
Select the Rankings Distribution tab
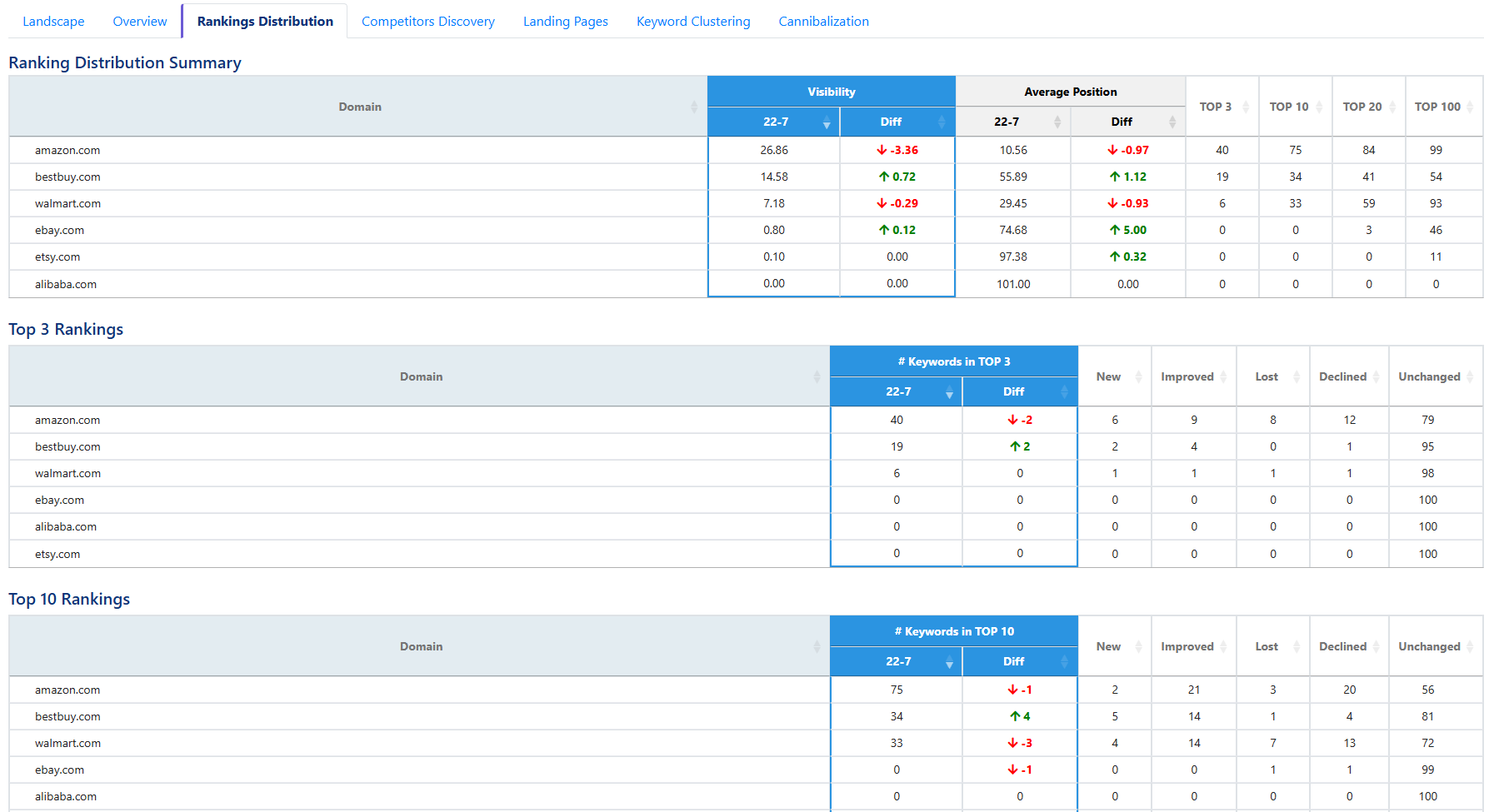point(265,22)
